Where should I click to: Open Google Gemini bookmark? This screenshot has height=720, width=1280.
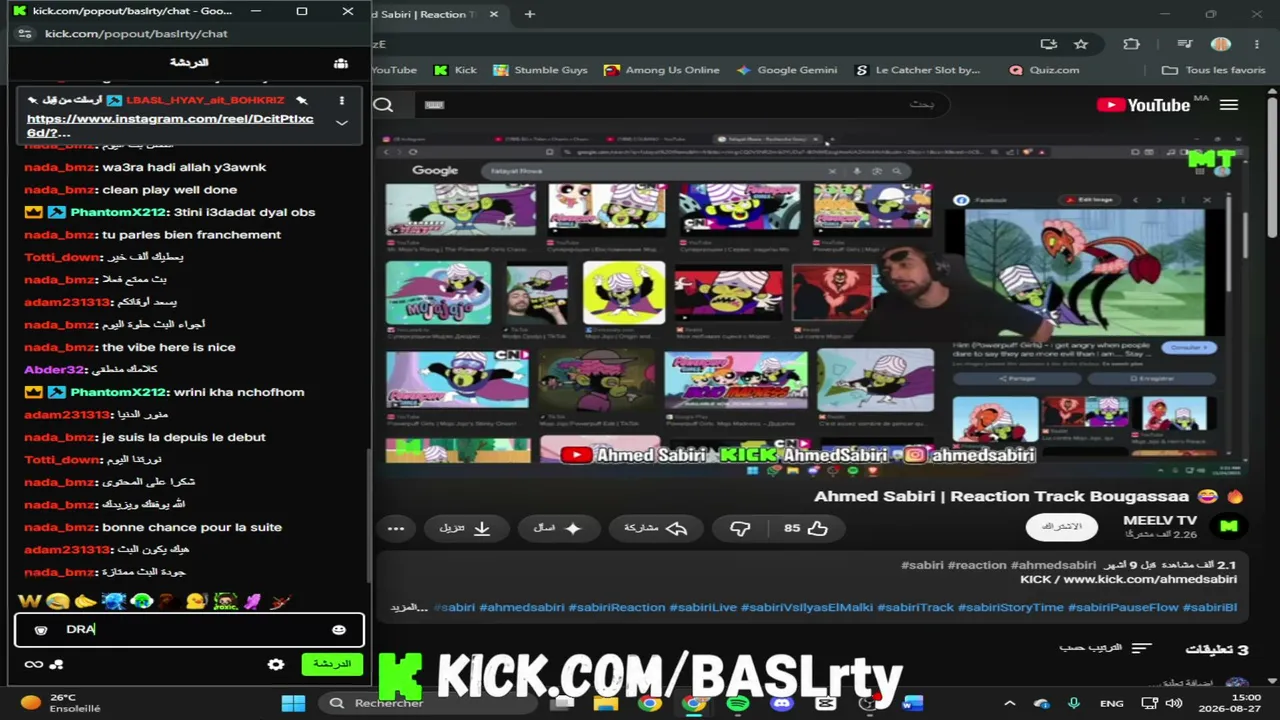coord(787,70)
